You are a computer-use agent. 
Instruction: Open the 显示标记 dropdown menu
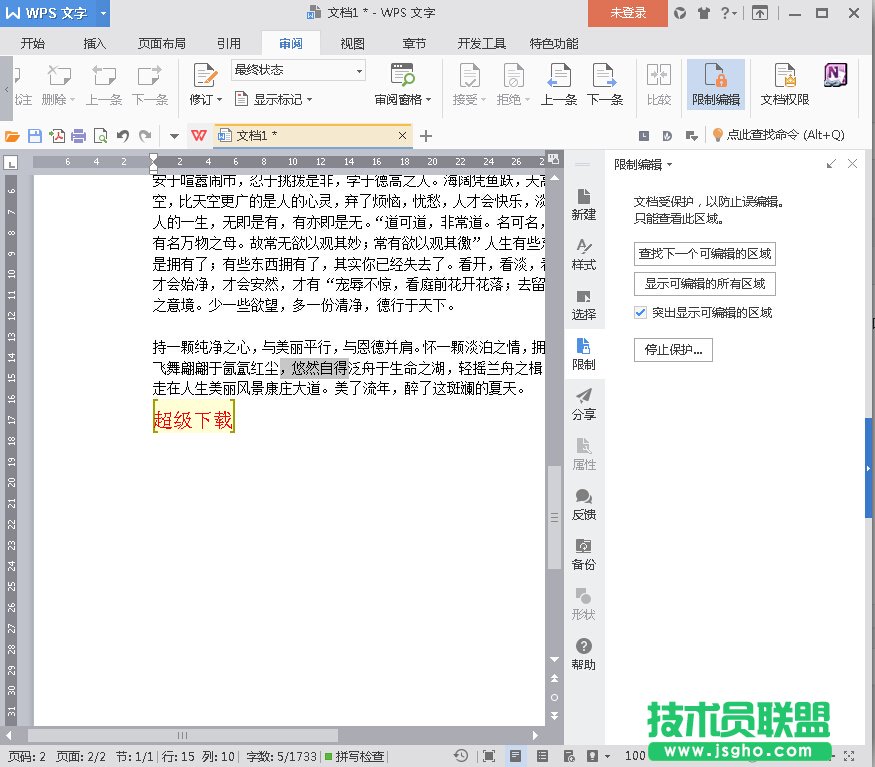(274, 99)
